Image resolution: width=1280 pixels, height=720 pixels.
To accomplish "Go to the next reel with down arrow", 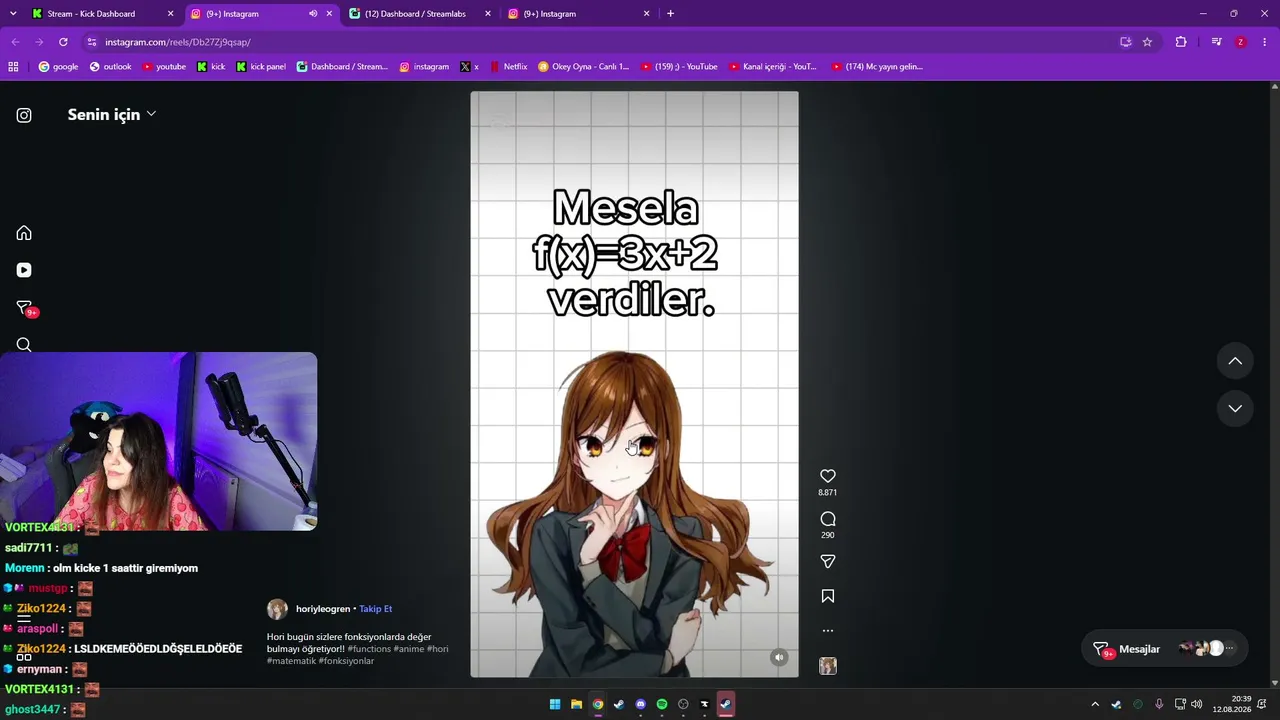I will pos(1235,408).
